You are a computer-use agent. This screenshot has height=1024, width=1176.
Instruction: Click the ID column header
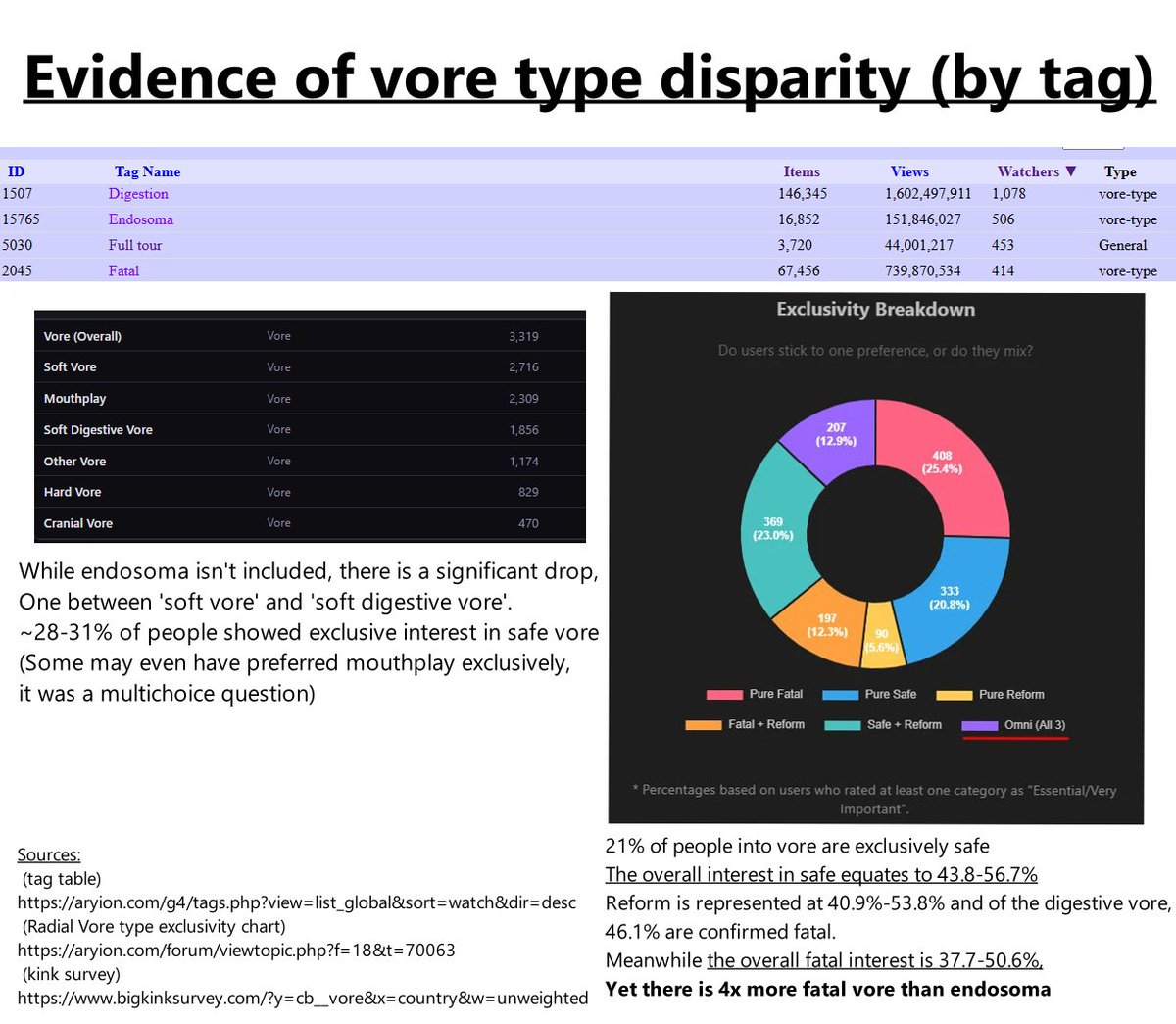point(16,171)
